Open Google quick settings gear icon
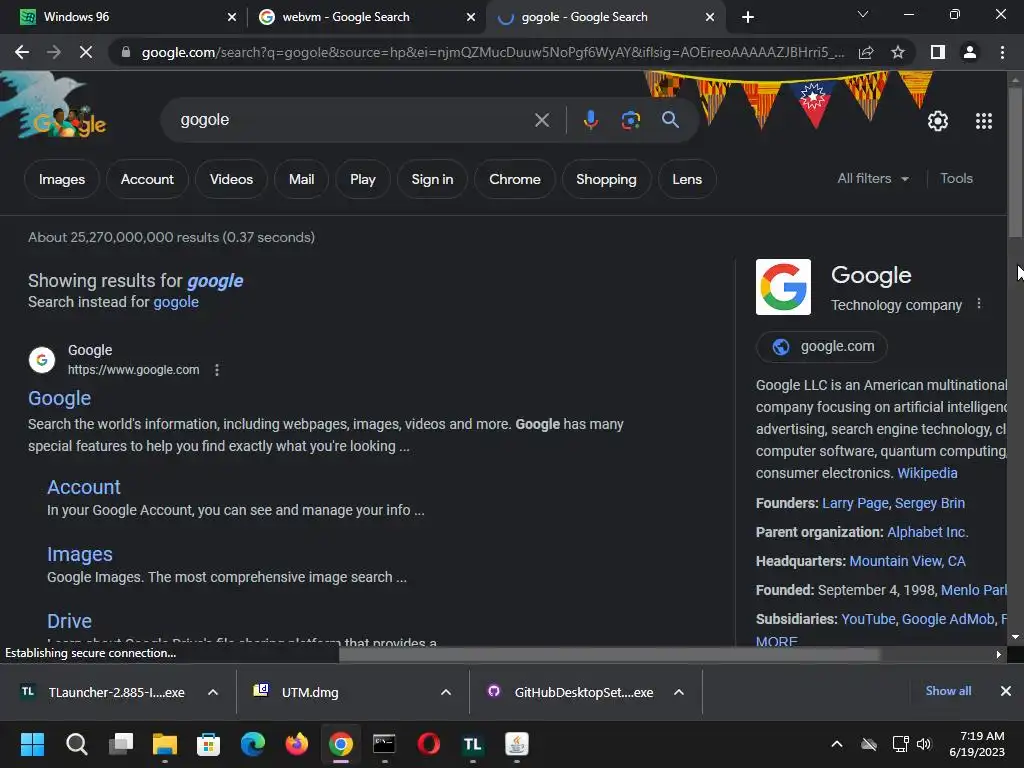The width and height of the screenshot is (1024, 768). [938, 121]
